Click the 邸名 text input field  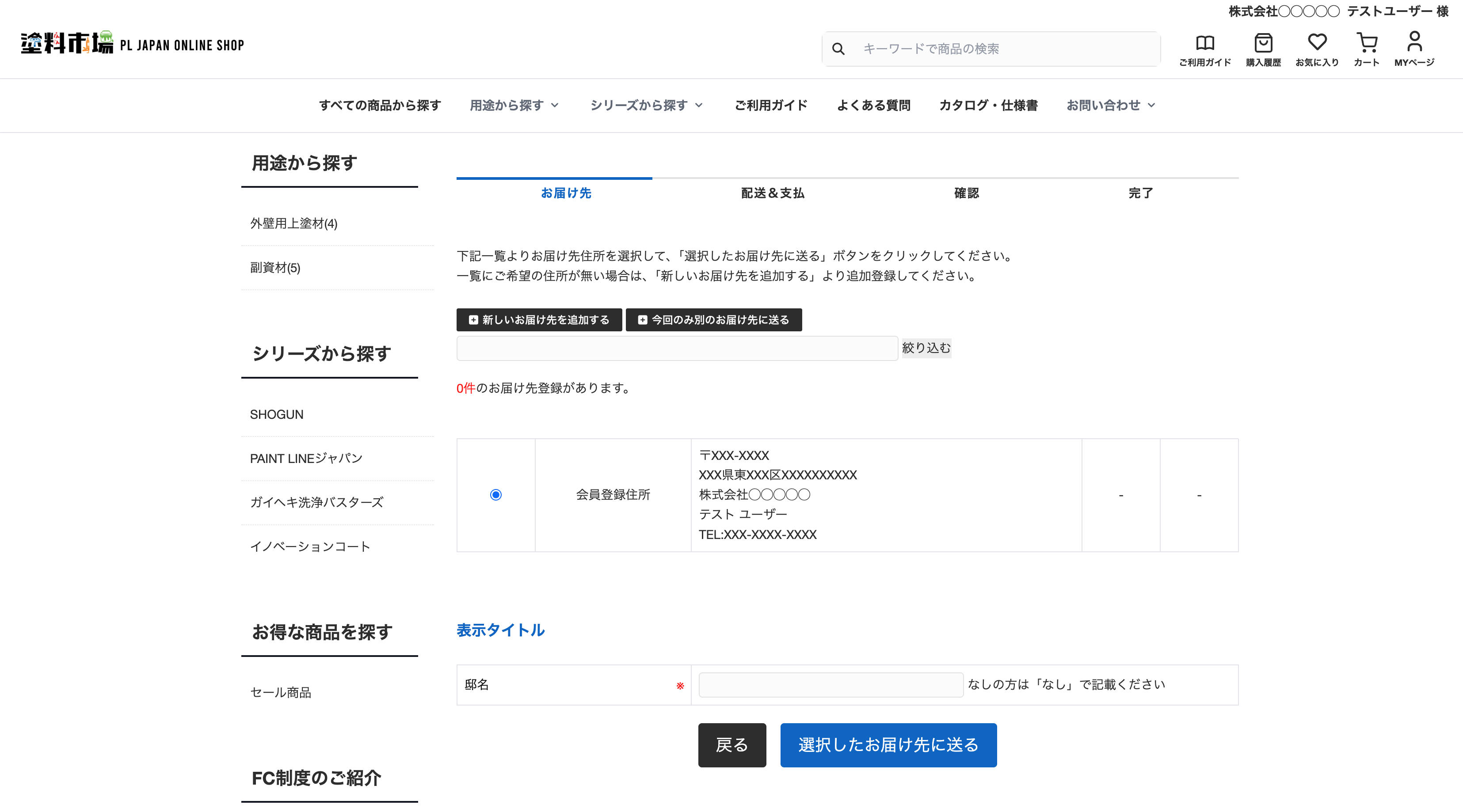click(x=831, y=684)
